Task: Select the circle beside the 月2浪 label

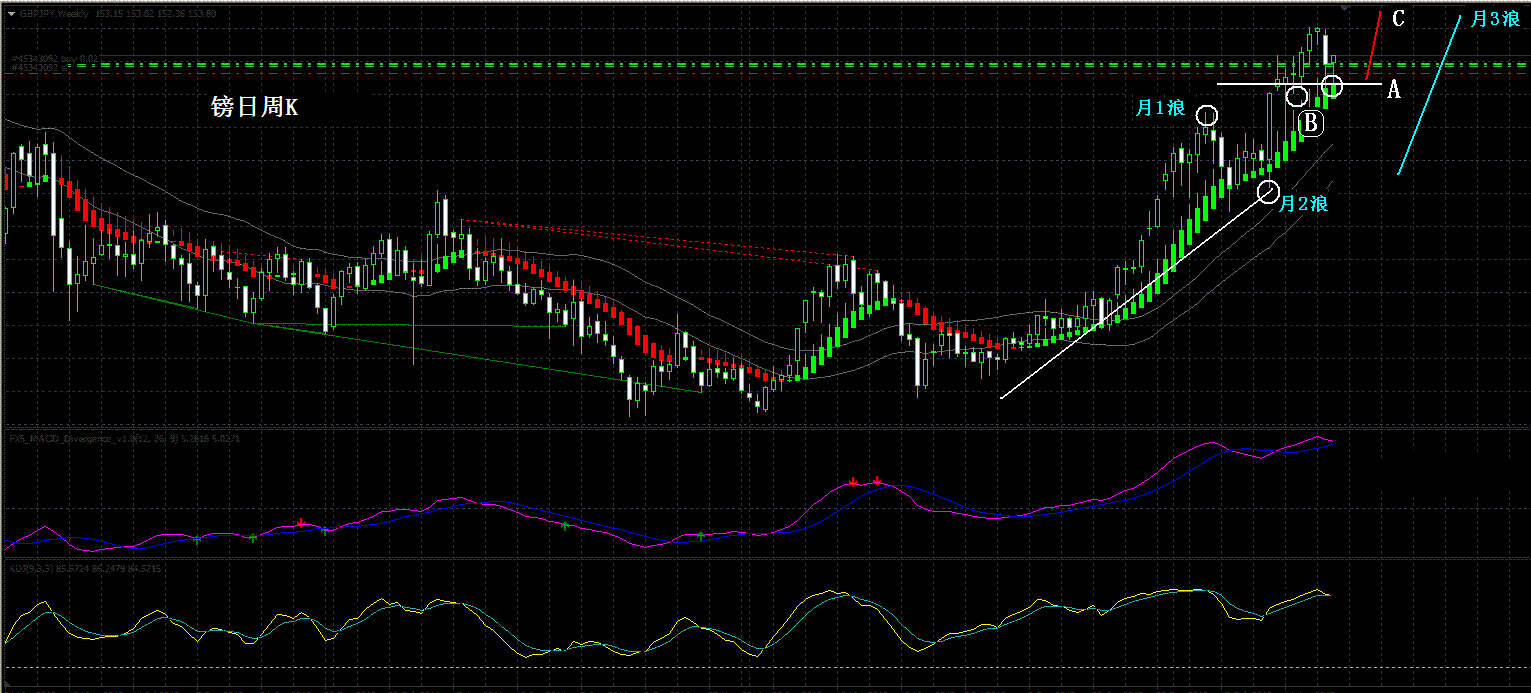Action: [x=1268, y=191]
